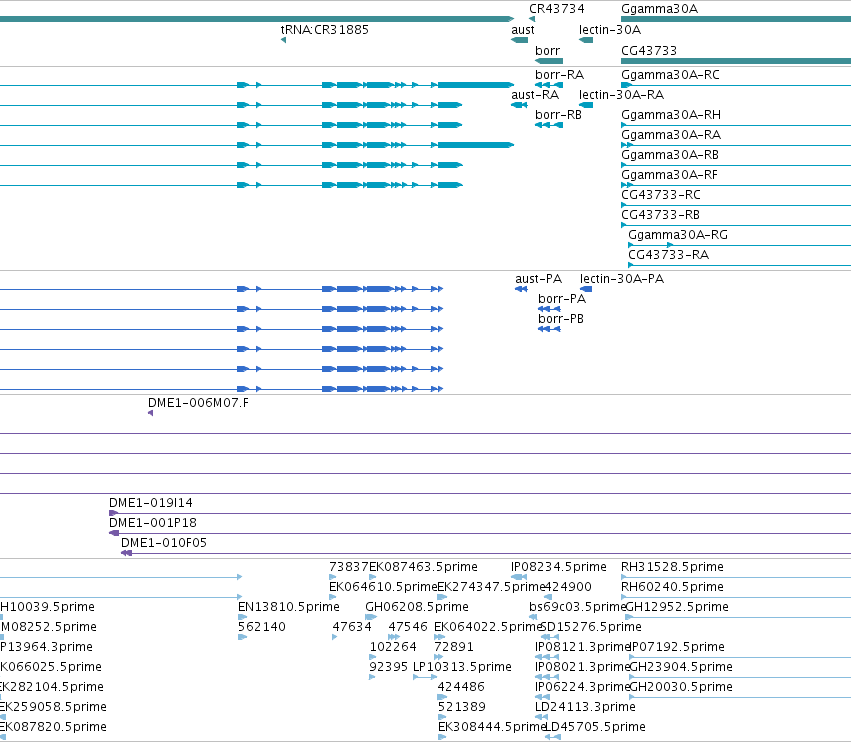Click the aust-RA transcript label

535,95
